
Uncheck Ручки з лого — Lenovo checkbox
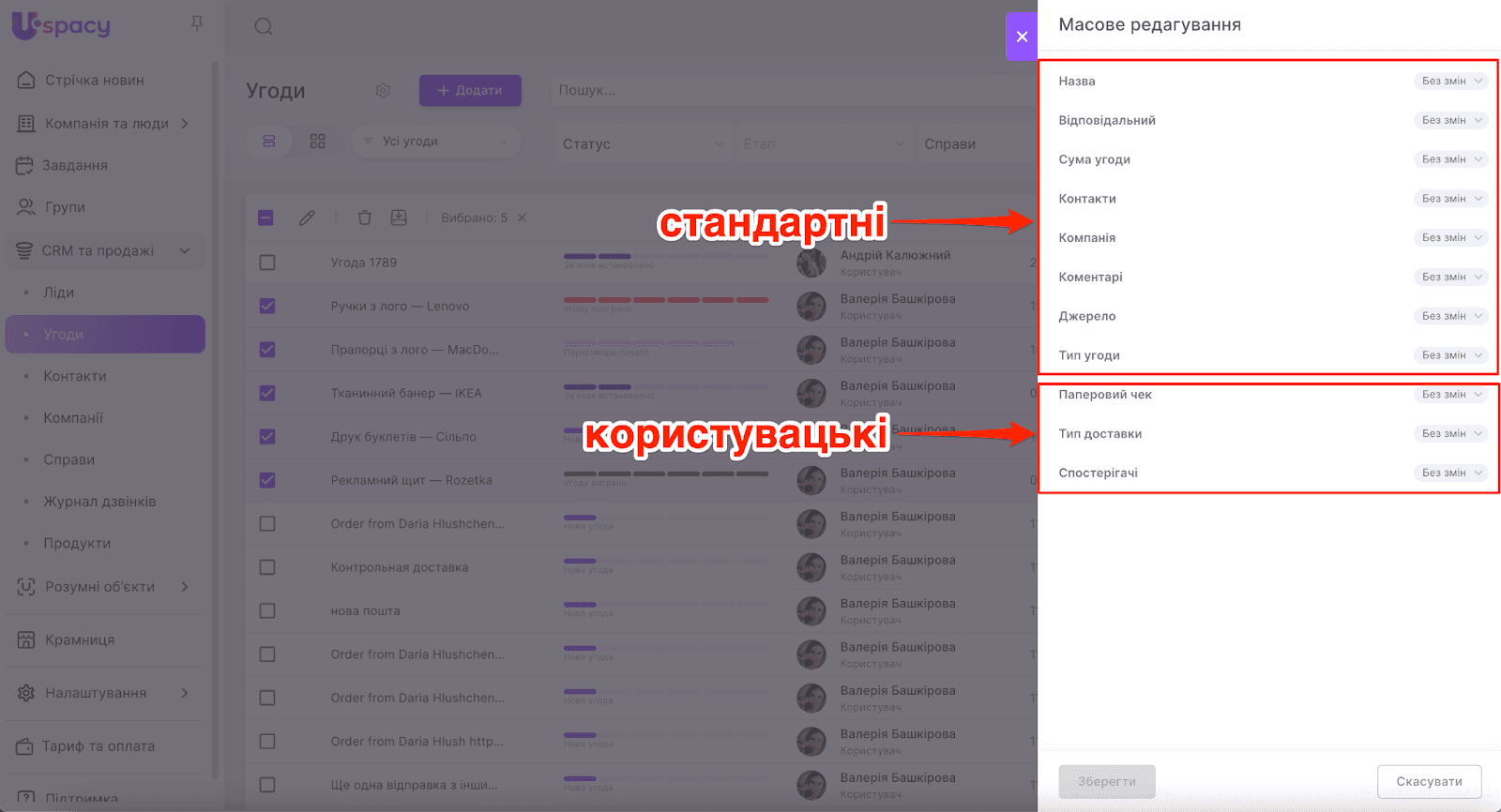tap(267, 306)
